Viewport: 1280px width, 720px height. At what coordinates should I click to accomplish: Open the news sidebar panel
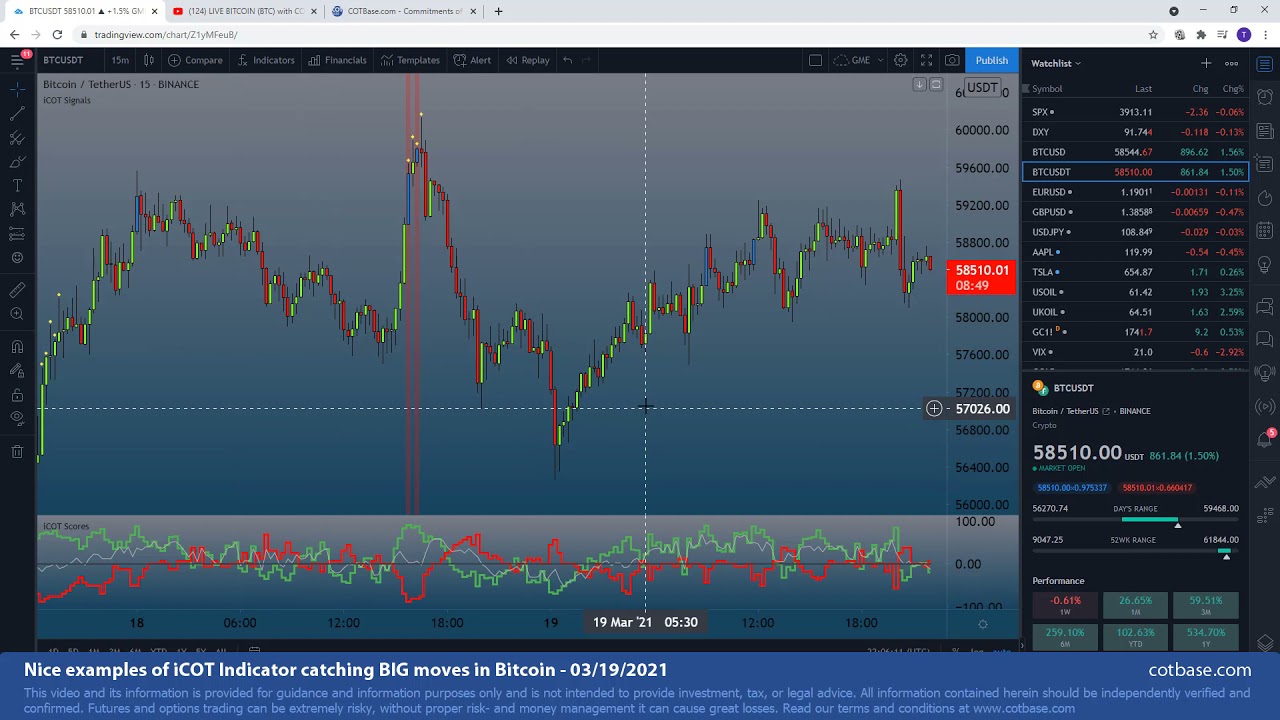click(x=1265, y=131)
